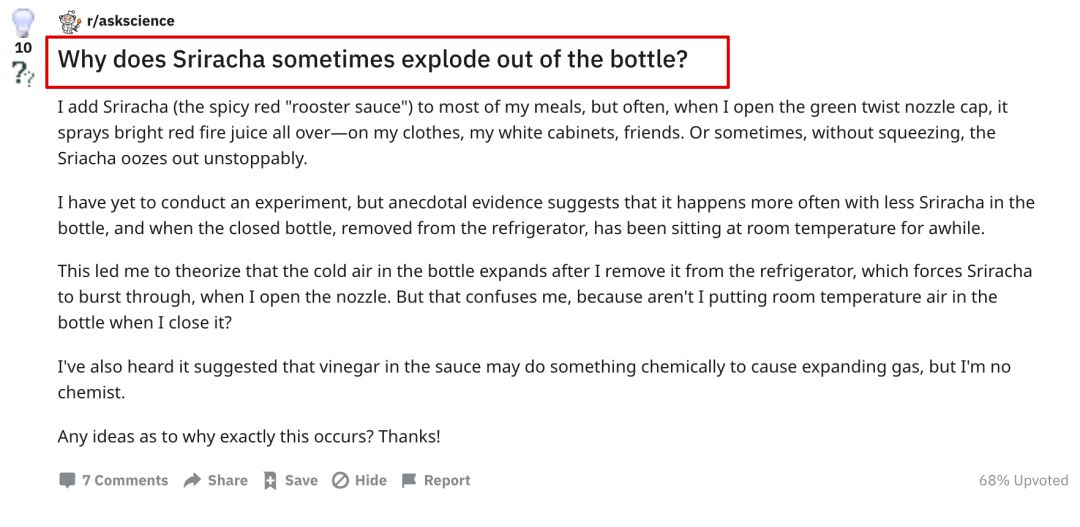Open the 7 Comments text link

tap(125, 480)
